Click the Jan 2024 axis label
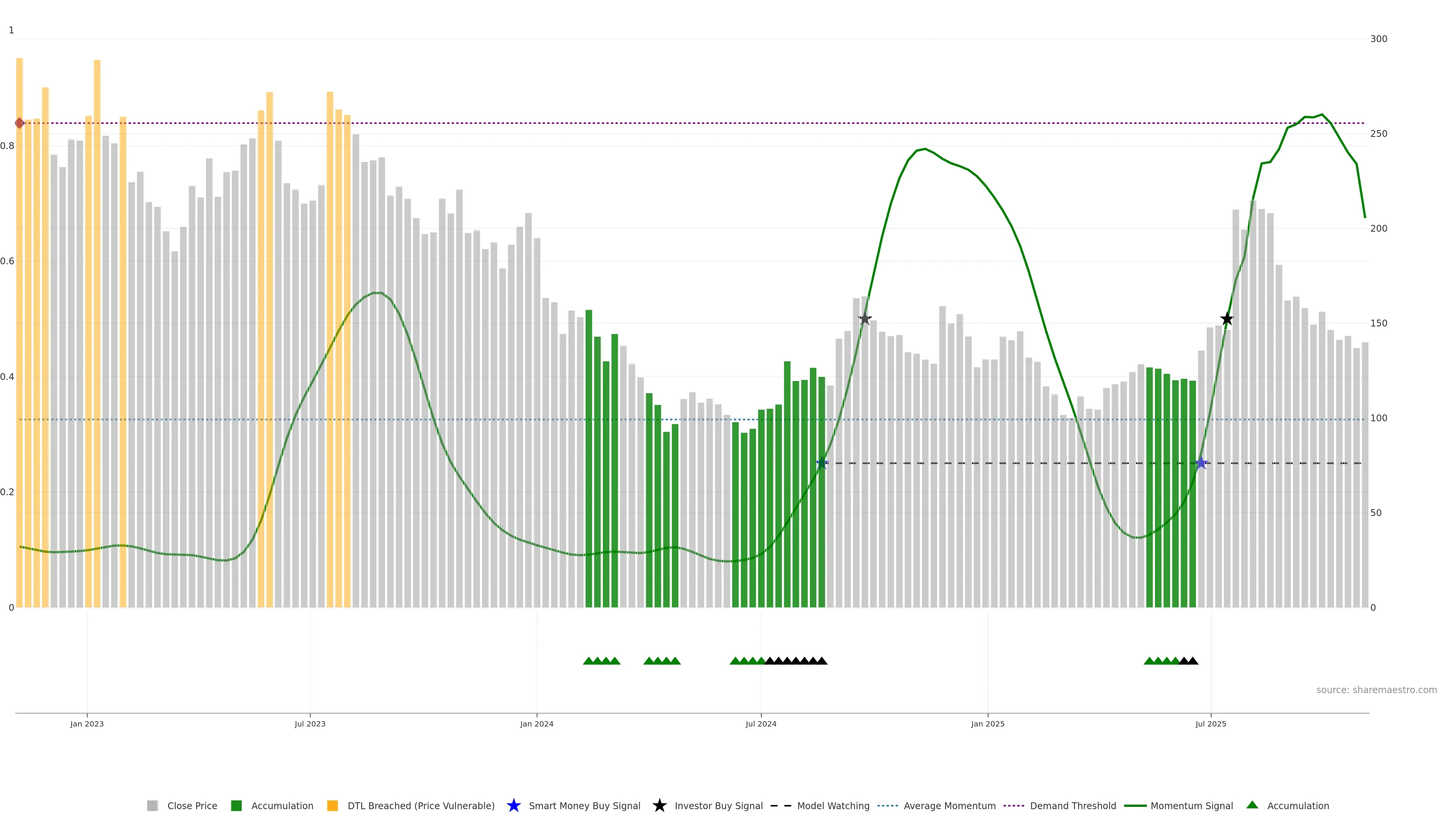The width and height of the screenshot is (1456, 819). pos(537,724)
